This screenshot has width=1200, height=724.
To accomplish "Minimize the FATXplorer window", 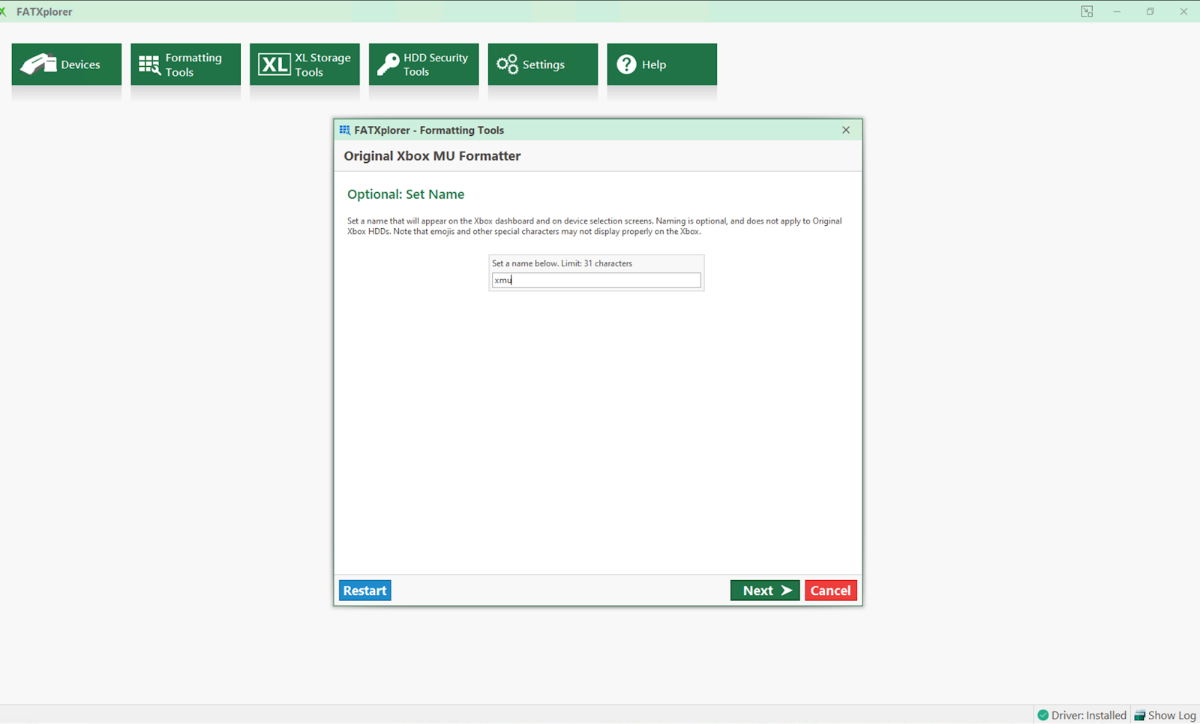I will 1117,12.
